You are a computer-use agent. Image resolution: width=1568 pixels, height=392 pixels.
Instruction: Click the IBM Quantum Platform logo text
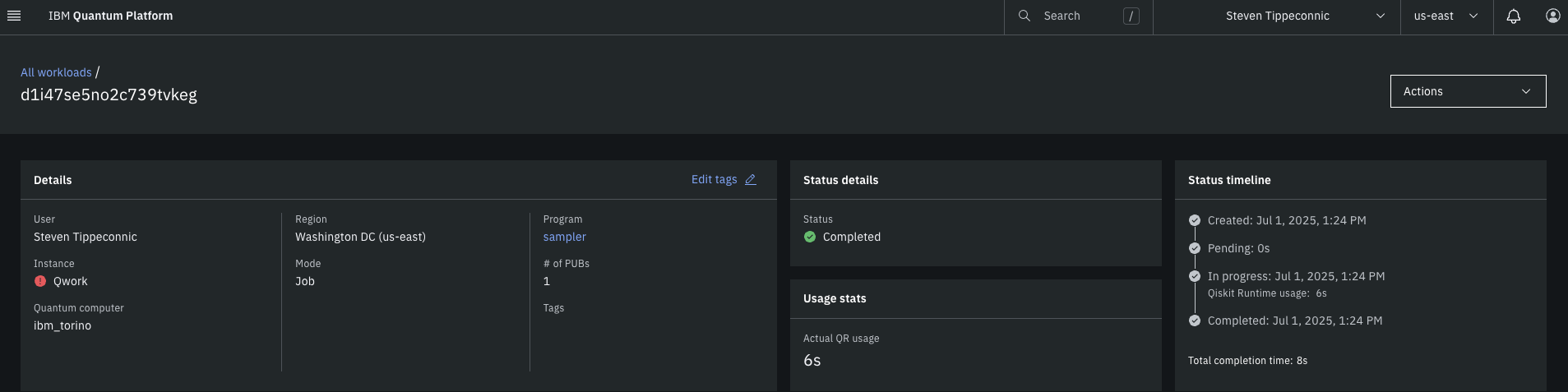[x=110, y=16]
